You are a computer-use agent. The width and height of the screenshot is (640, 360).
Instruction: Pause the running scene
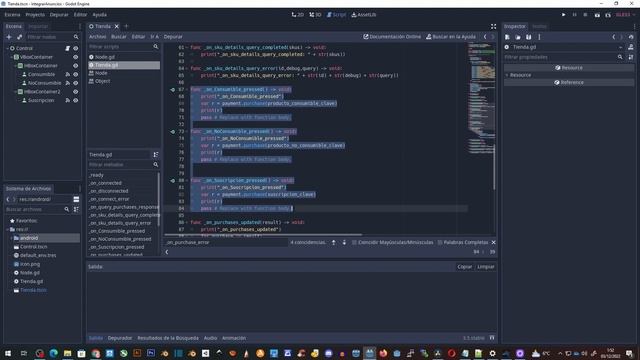(x=574, y=15)
